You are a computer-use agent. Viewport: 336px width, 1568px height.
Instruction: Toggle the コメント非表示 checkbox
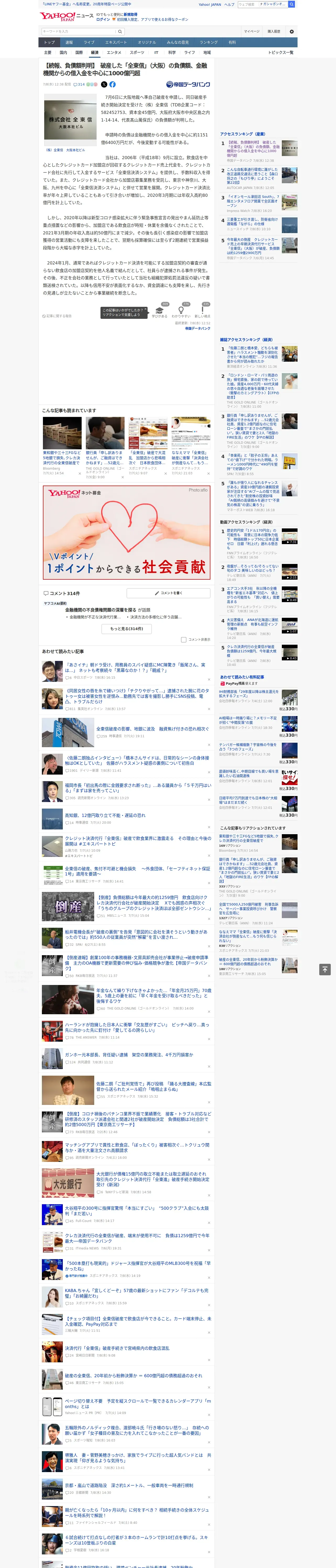point(183,640)
